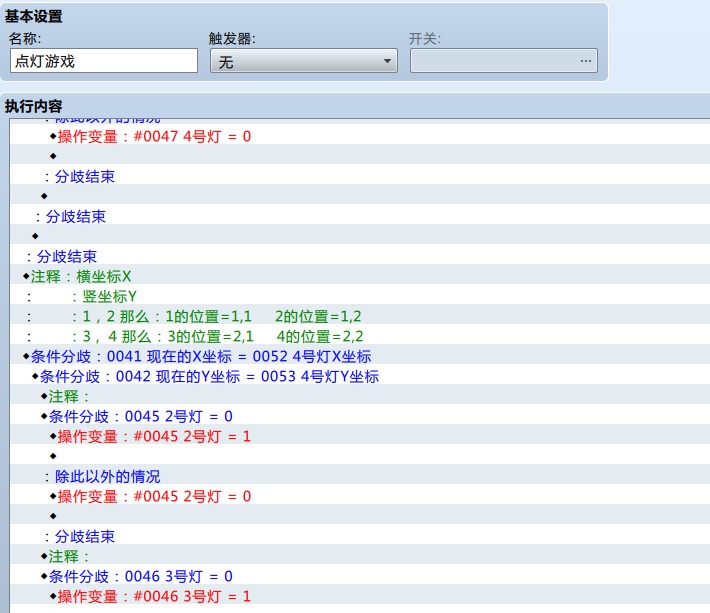Screen dimensions: 710x613
Task: Click the 执行内容 section header
Action: click(x=34, y=106)
